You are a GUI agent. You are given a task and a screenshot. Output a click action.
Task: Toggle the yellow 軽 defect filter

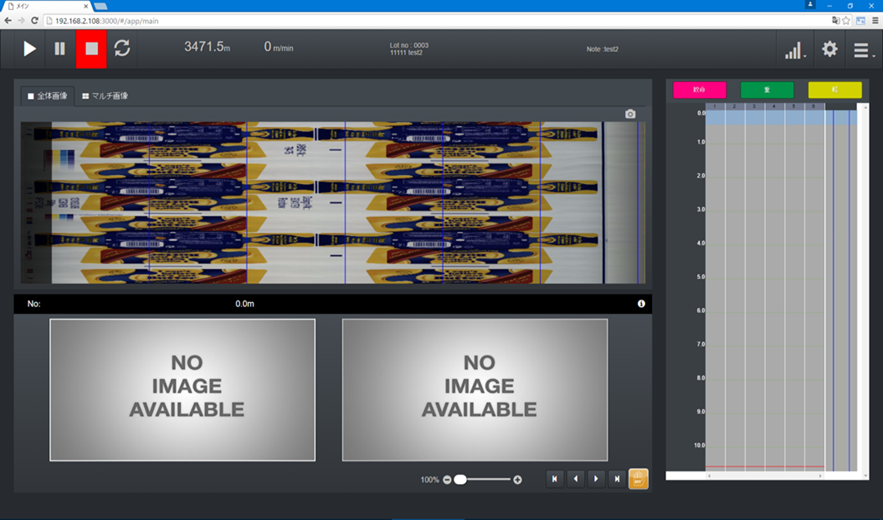coord(834,90)
